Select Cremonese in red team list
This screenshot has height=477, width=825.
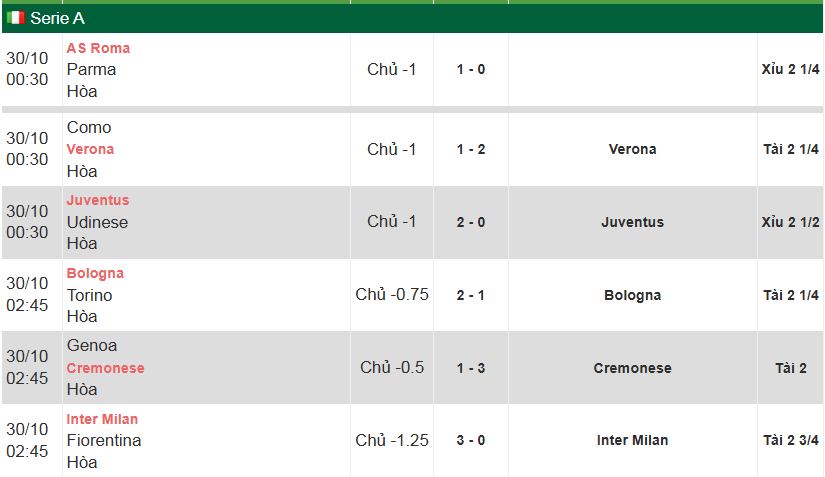point(105,368)
